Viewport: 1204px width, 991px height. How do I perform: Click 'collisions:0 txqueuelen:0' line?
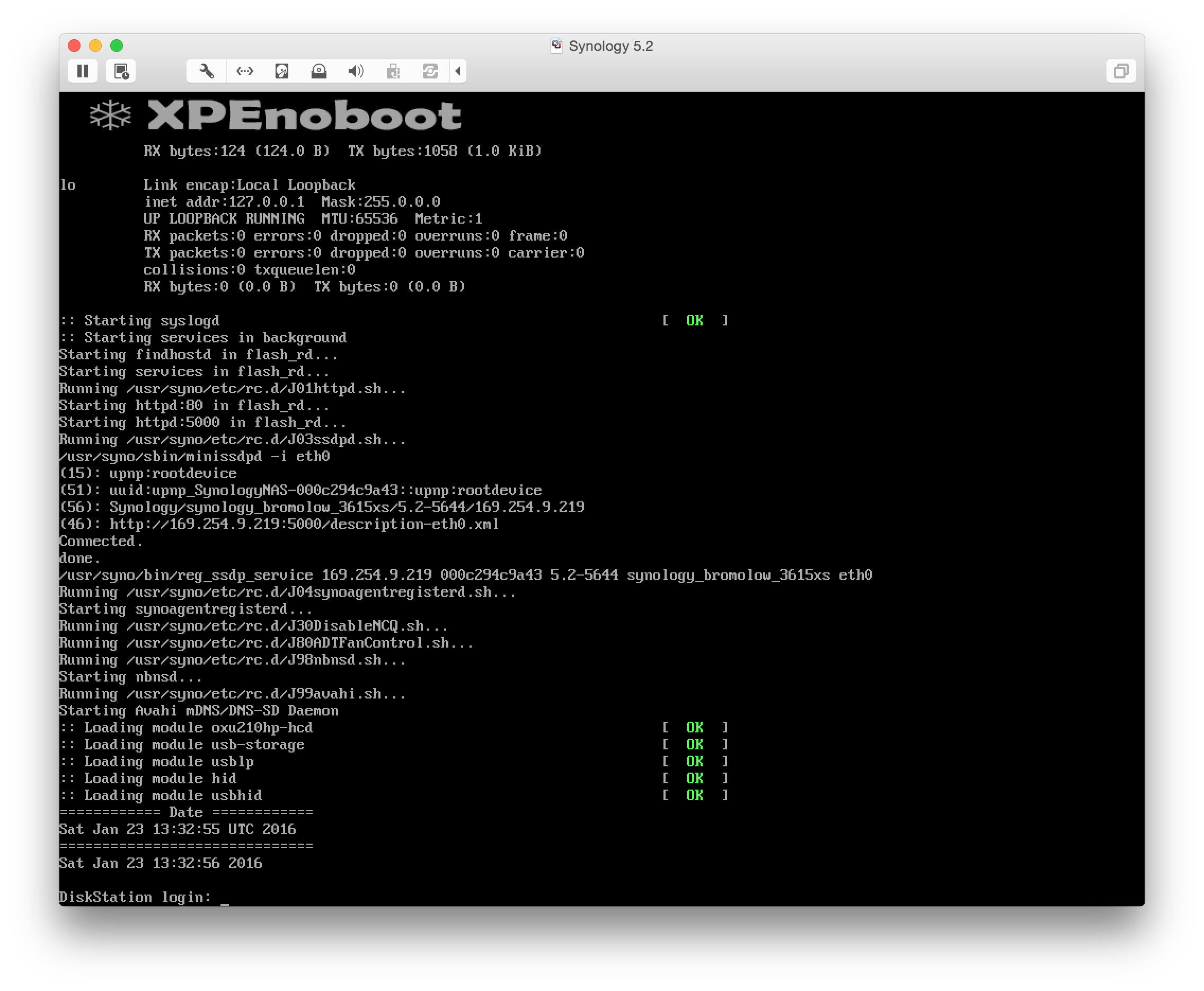250,270
